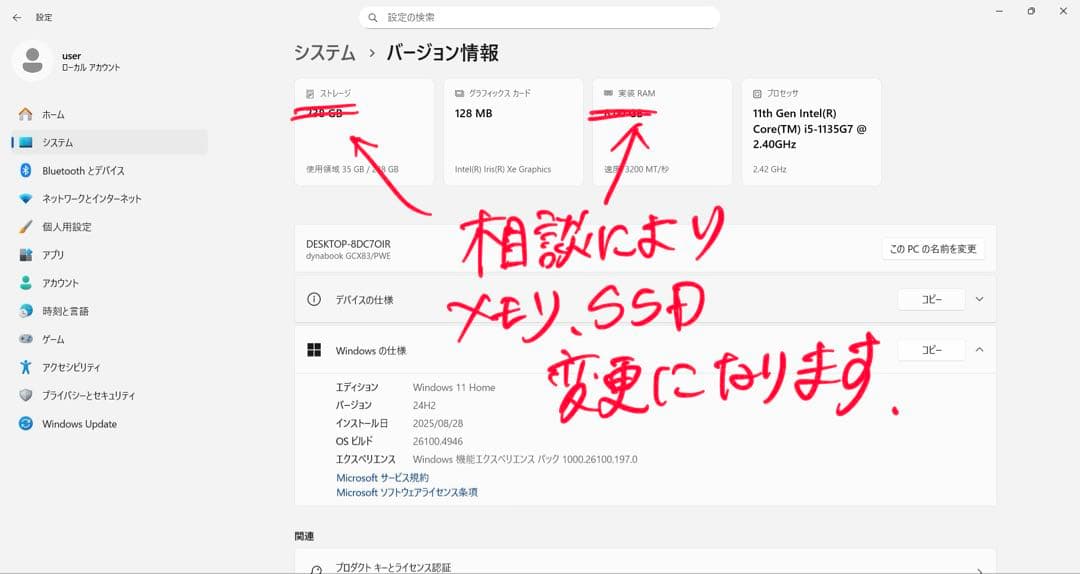Click the System monitor icon
Screen dimensions: 1080x574
pos(25,143)
